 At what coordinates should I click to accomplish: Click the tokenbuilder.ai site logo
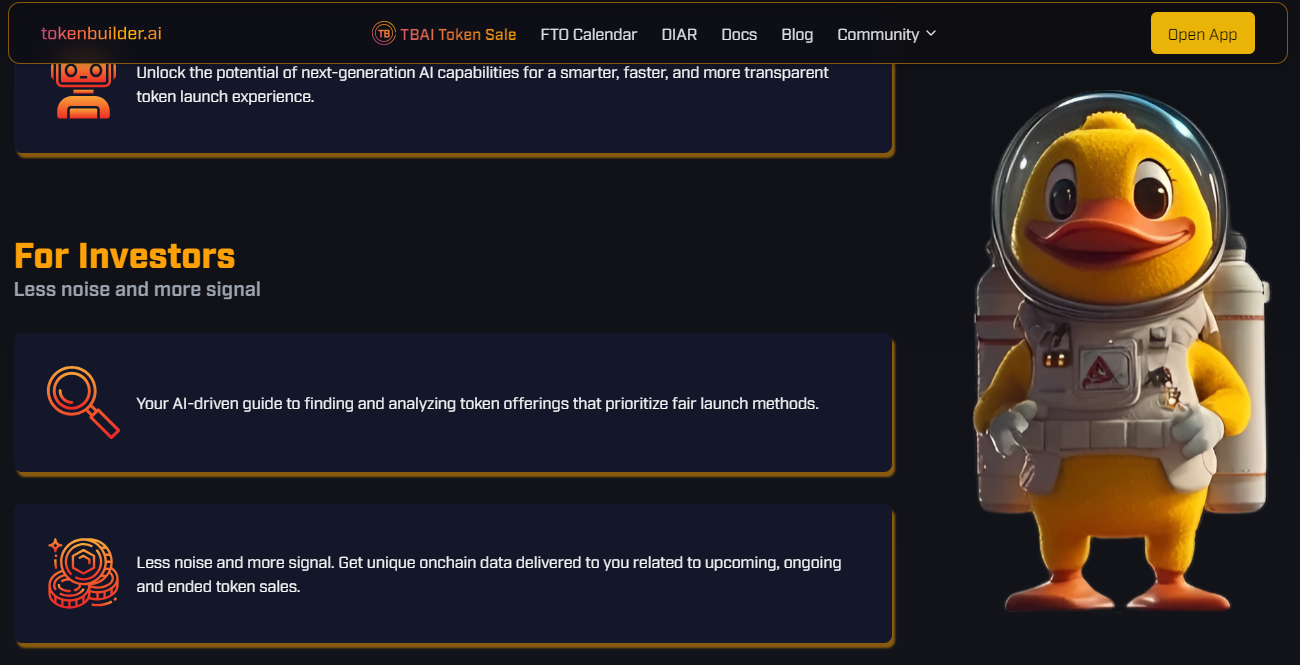[101, 33]
